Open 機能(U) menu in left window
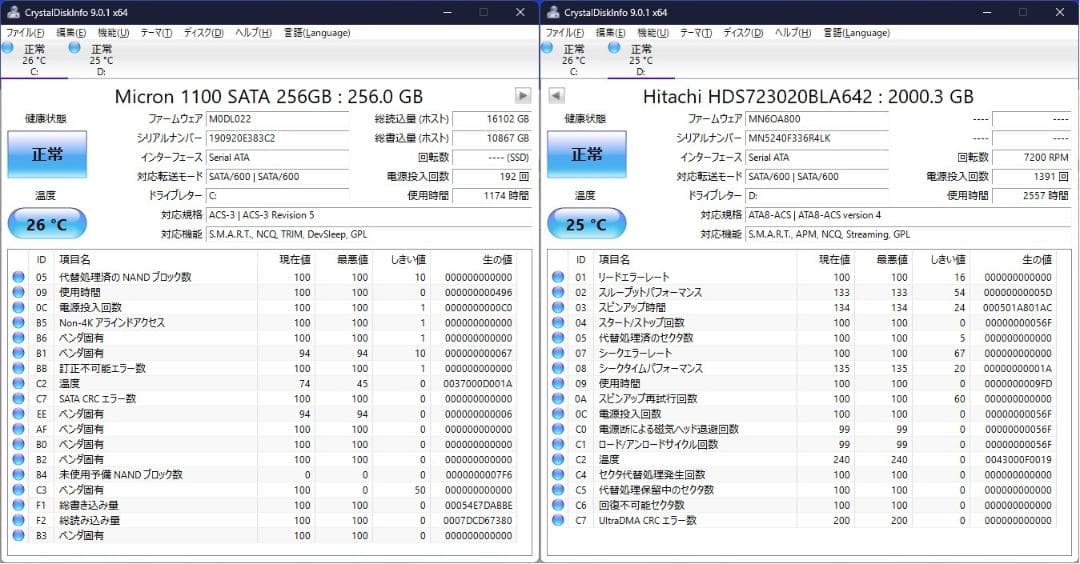 click(113, 32)
